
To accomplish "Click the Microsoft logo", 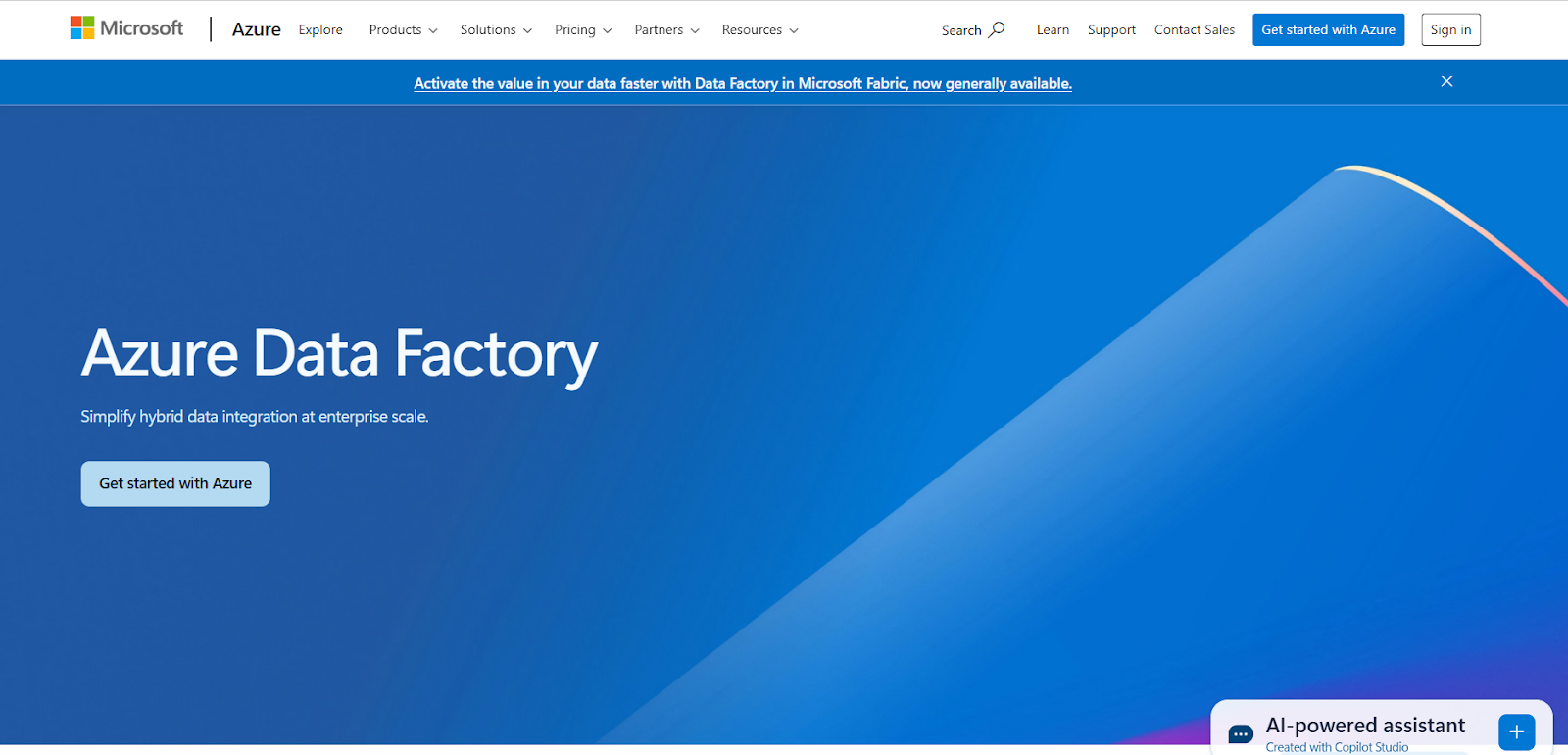I will tap(126, 28).
